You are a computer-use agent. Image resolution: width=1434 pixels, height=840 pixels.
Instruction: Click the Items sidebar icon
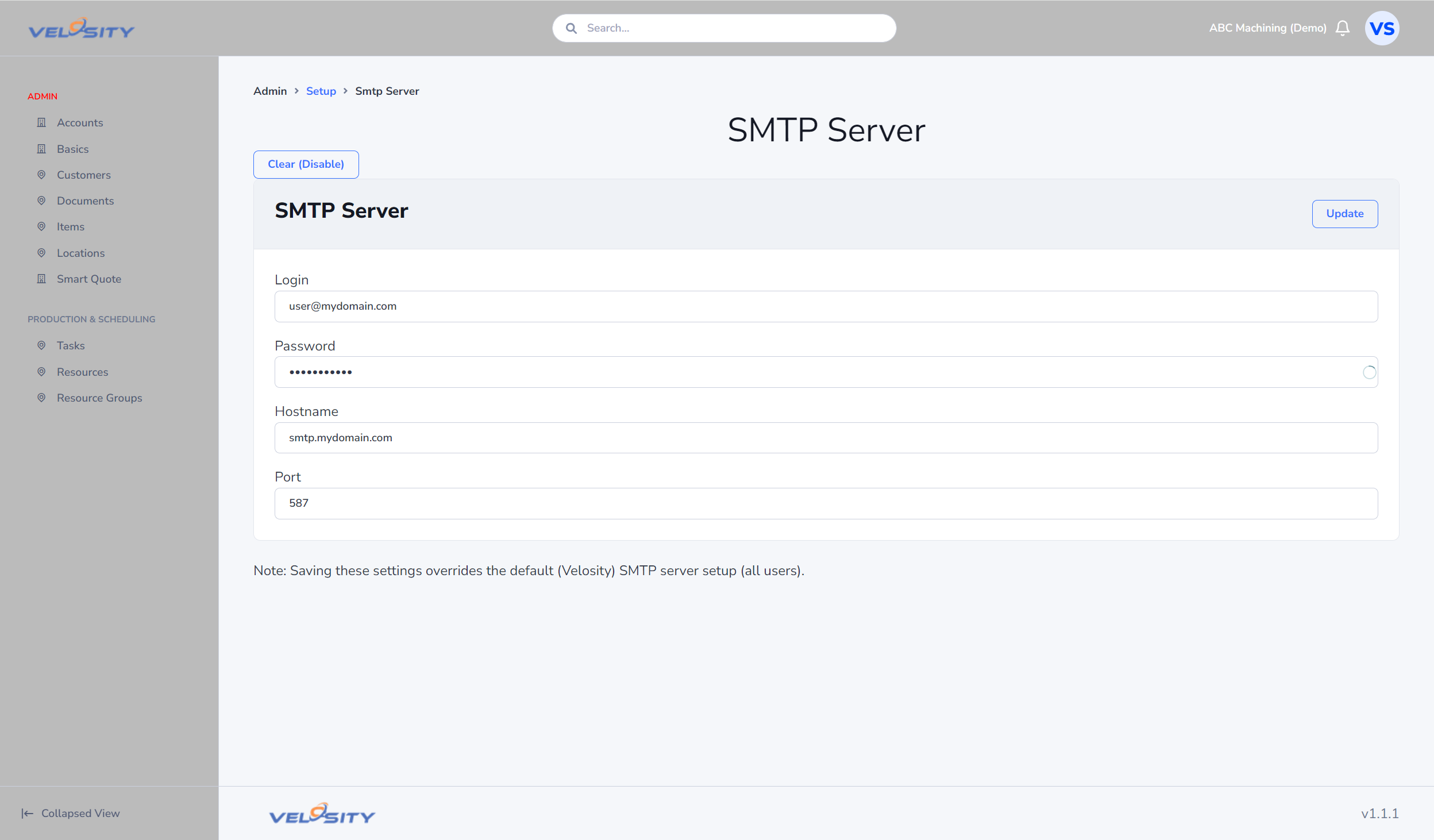coord(42,227)
